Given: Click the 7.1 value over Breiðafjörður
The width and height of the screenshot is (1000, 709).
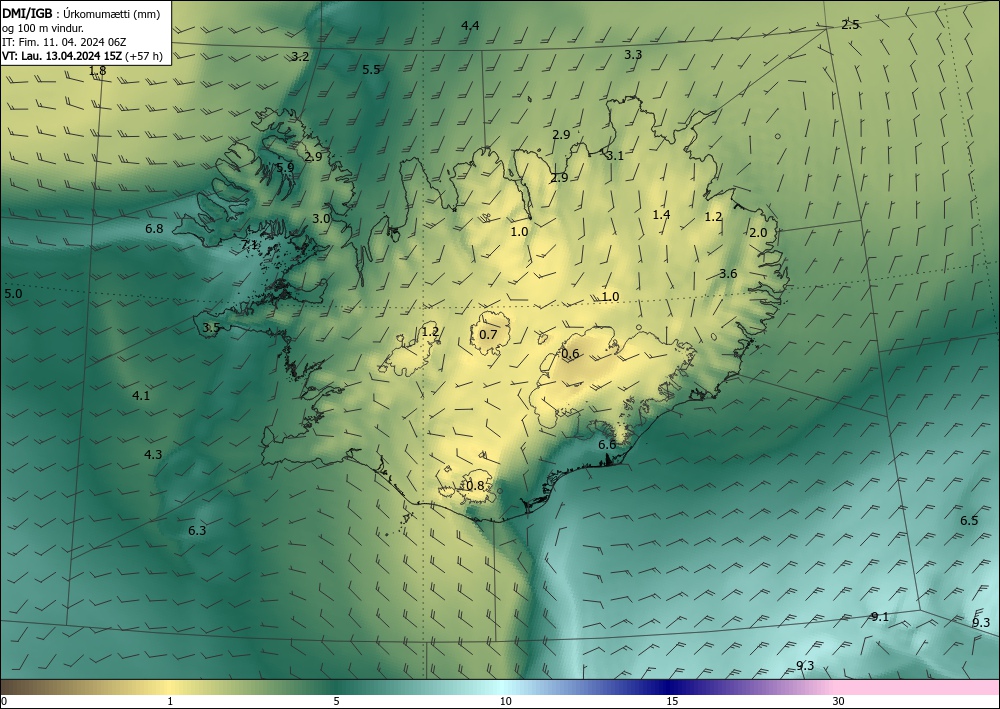Looking at the screenshot, I should [x=250, y=244].
